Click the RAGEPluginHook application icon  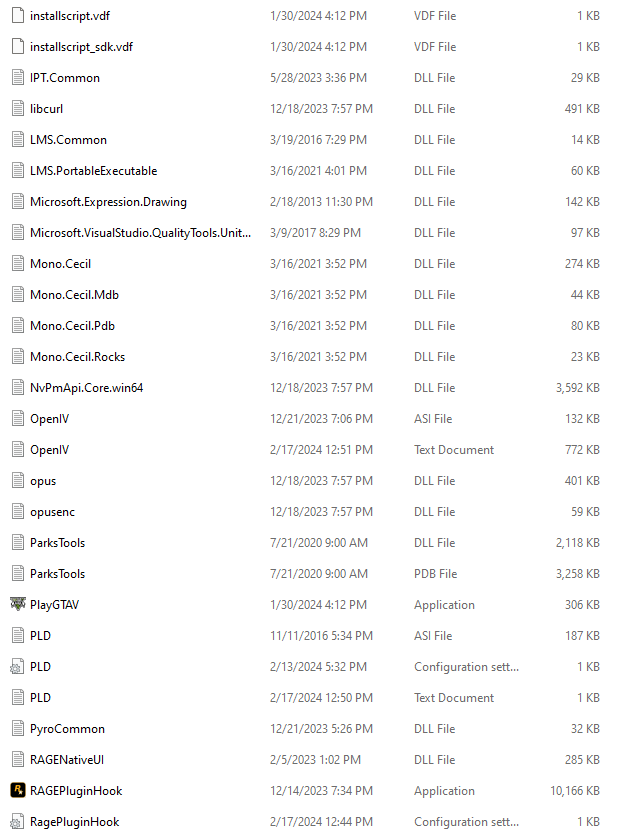(x=17, y=790)
